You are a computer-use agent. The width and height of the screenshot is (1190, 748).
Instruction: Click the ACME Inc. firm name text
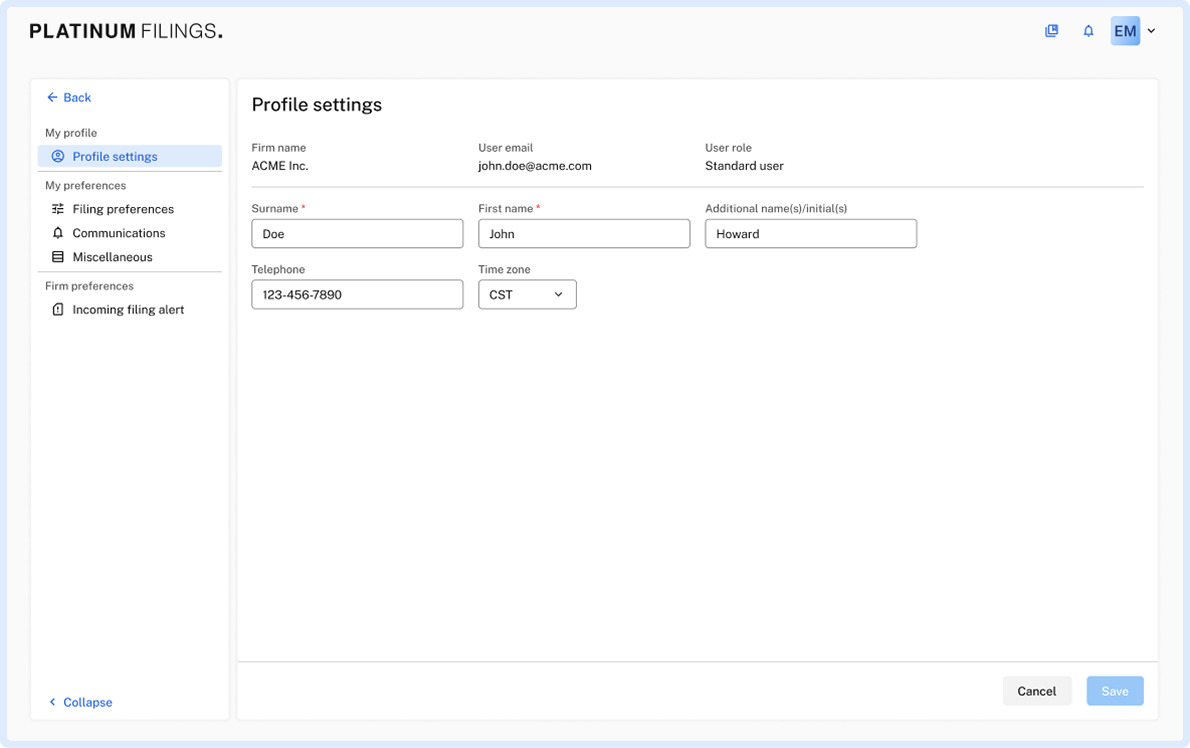point(279,166)
